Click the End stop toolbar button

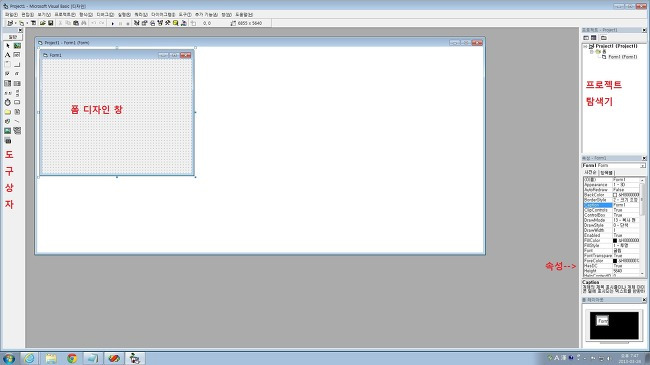pyautogui.click(x=128, y=23)
